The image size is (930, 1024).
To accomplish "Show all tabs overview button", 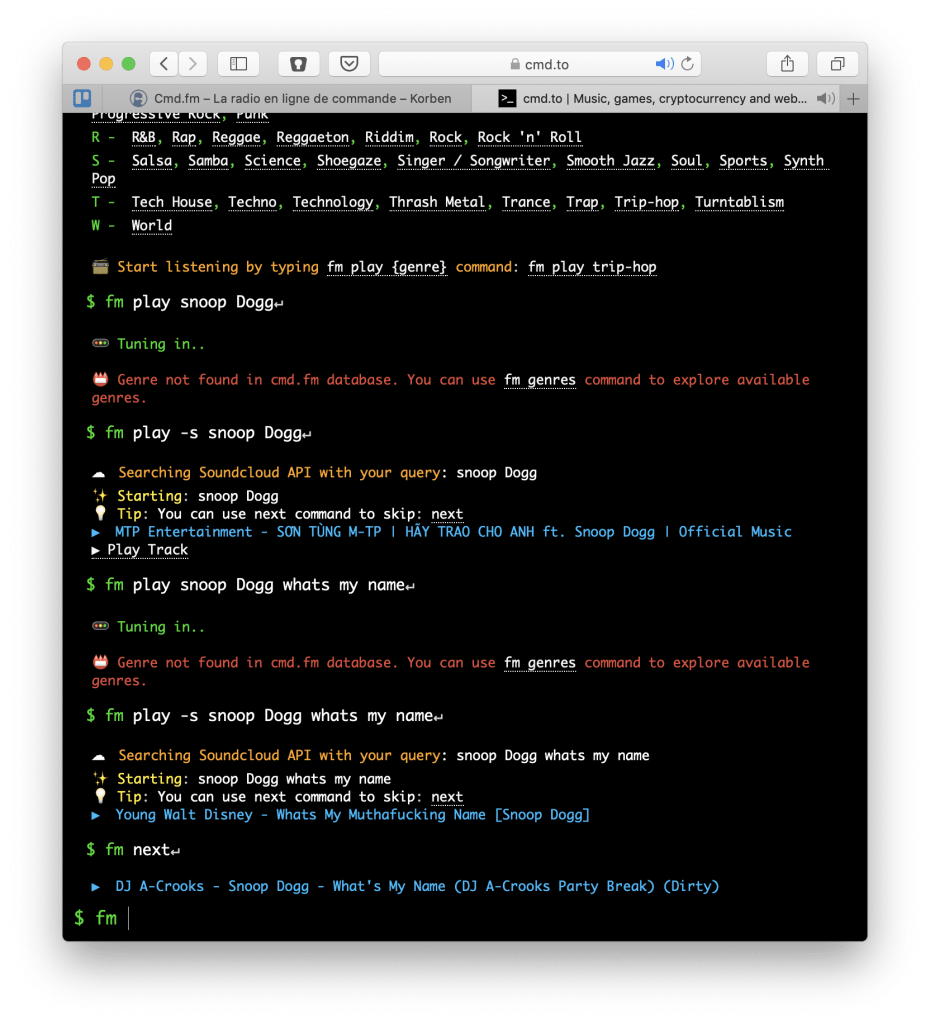I will click(837, 63).
